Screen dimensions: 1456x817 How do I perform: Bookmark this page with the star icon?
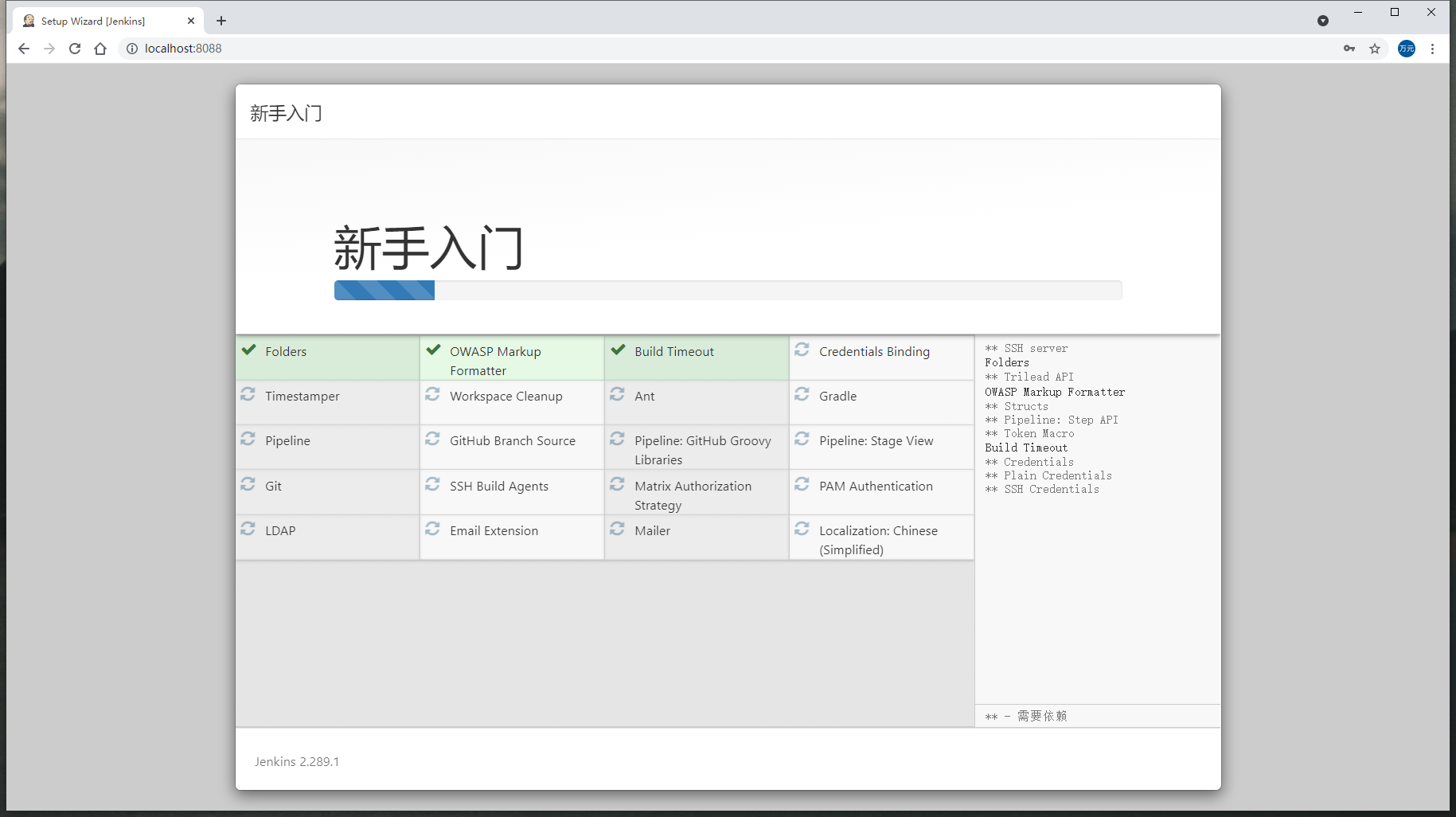click(x=1375, y=49)
